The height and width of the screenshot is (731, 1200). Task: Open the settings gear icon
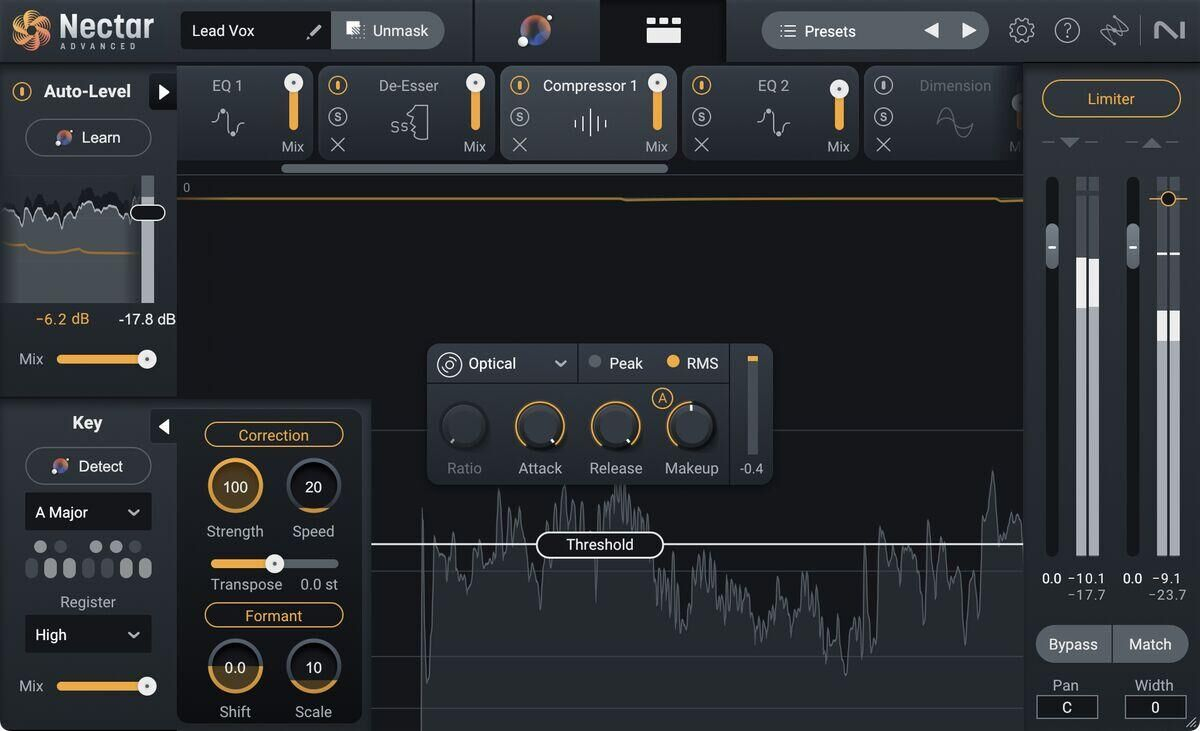[1021, 31]
